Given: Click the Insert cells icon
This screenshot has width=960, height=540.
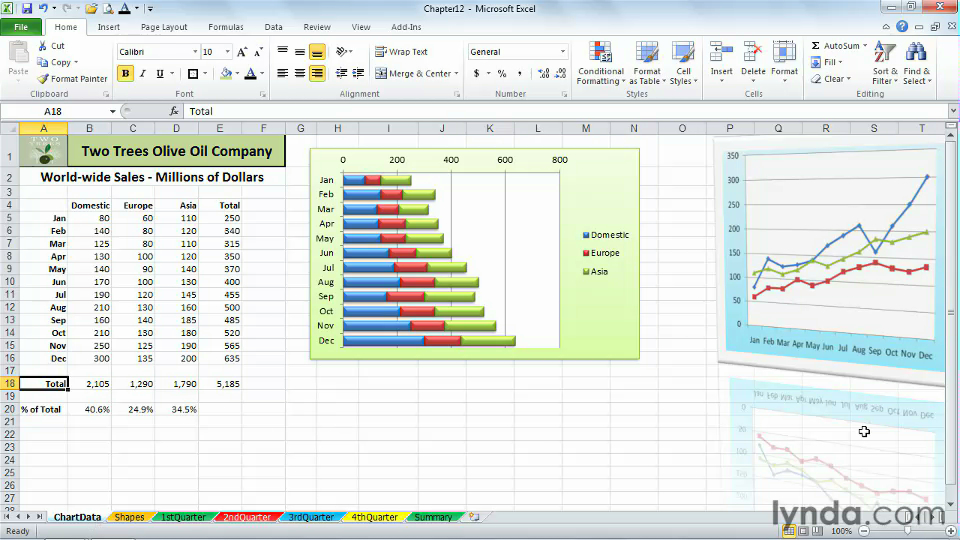Looking at the screenshot, I should (x=721, y=53).
